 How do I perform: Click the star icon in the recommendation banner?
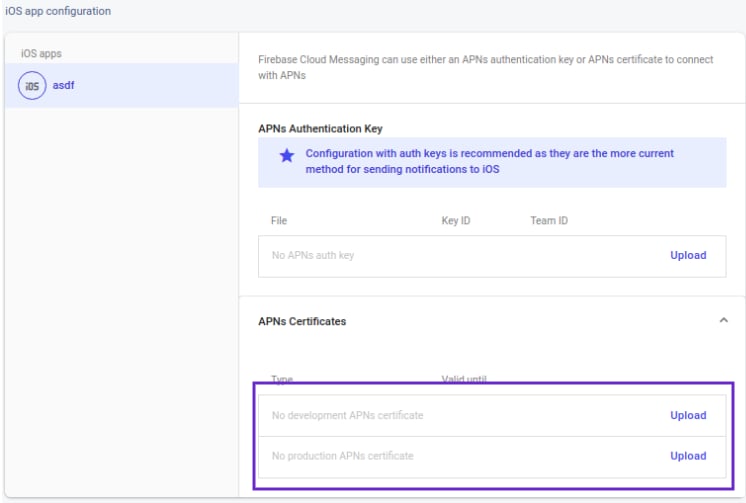pos(287,155)
